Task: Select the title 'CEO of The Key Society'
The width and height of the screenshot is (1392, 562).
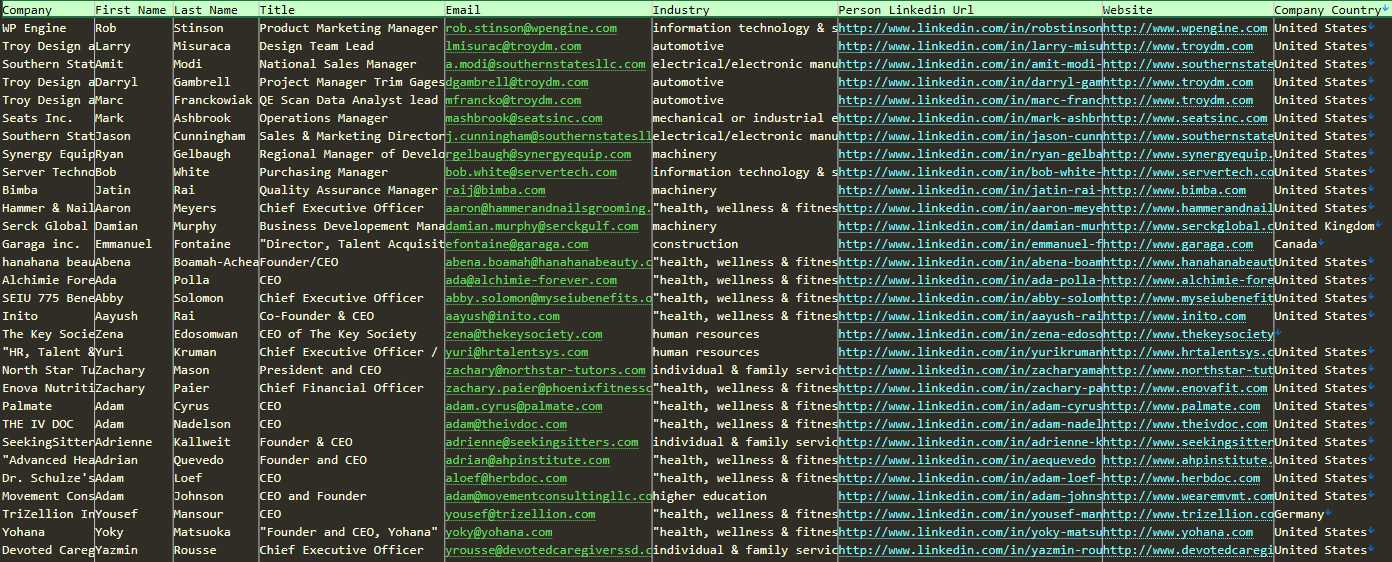Action: pyautogui.click(x=338, y=334)
